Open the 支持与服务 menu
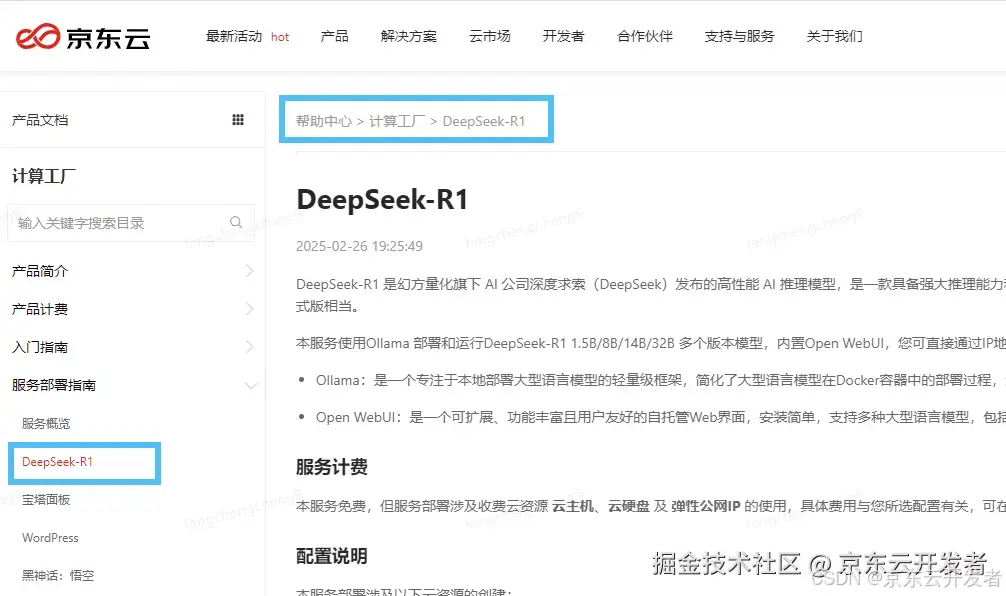 740,37
